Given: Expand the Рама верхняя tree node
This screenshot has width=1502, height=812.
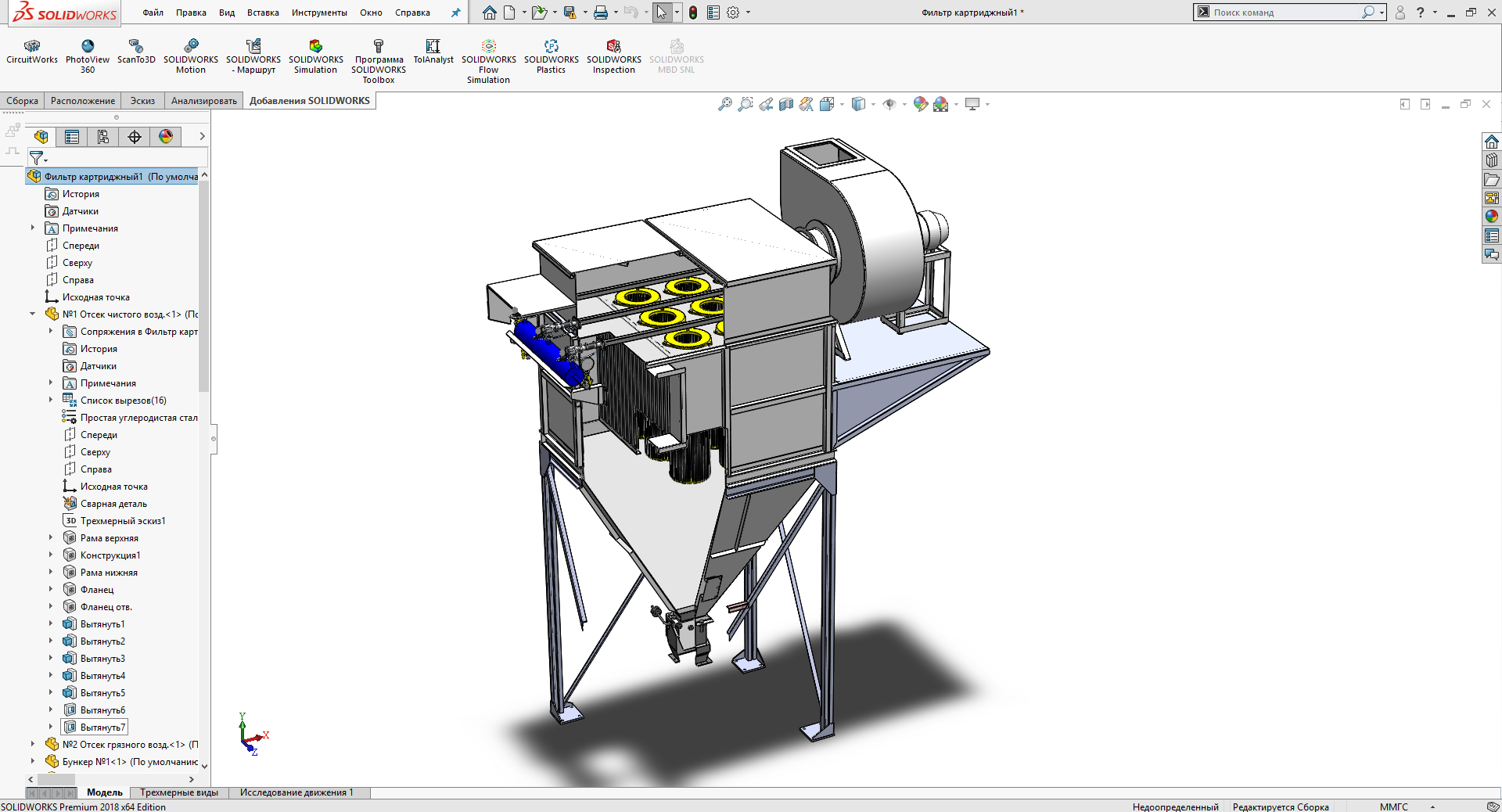Looking at the screenshot, I should 51,537.
